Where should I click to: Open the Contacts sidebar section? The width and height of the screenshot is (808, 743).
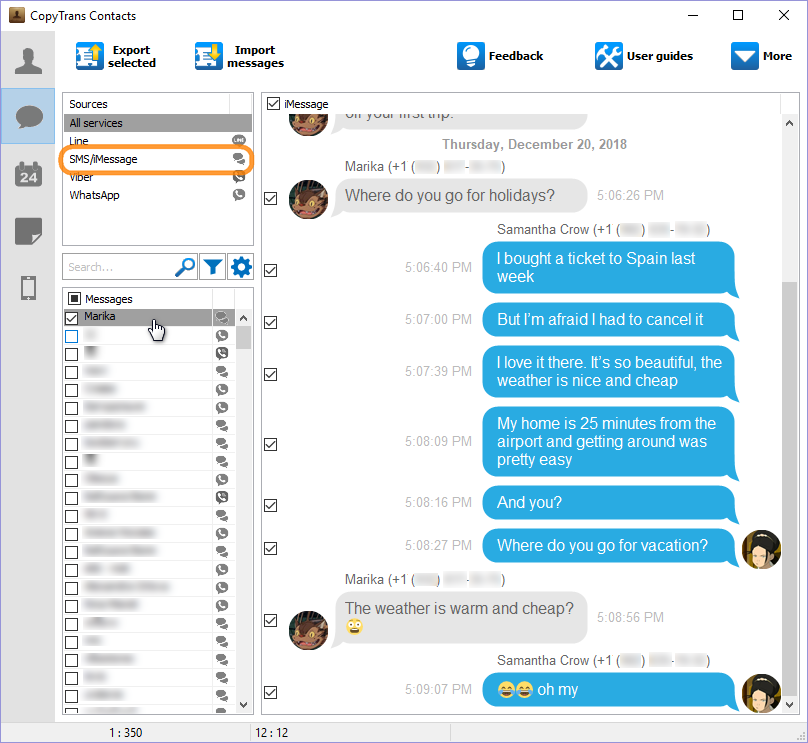(x=28, y=60)
